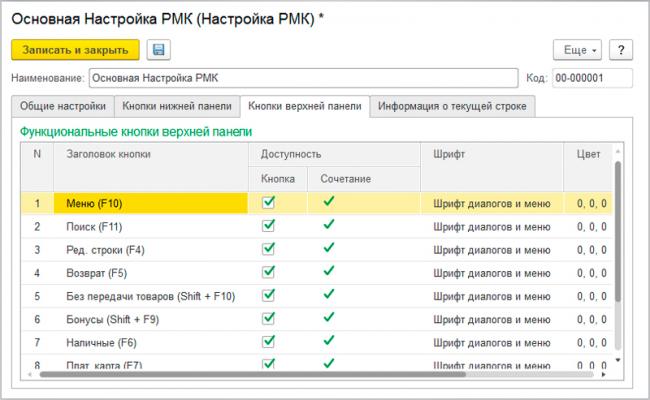The width and height of the screenshot is (650, 400).
Task: Toggle Кнопка checkbox for Меню (F10)
Action: (x=269, y=202)
